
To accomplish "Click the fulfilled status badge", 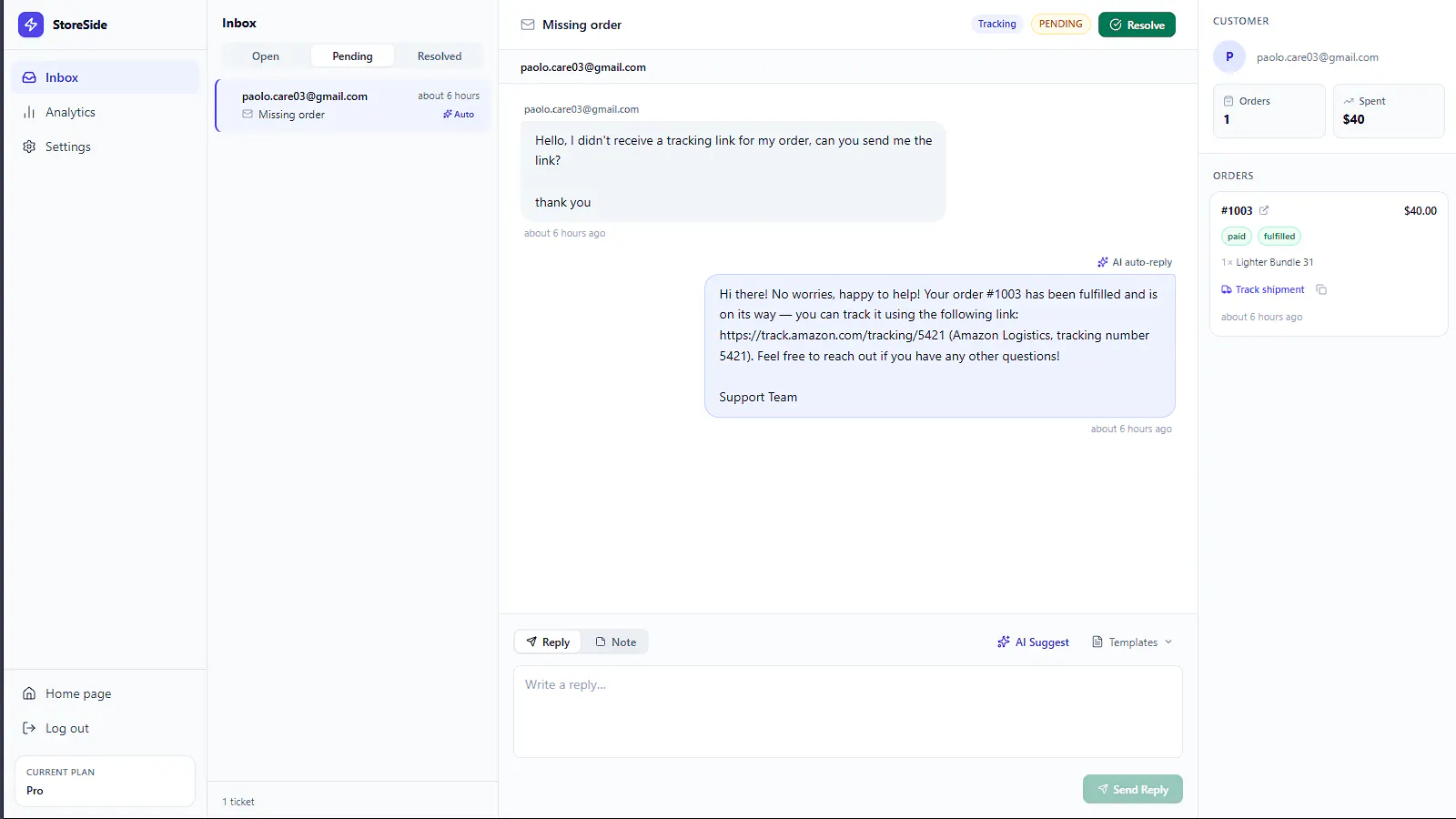I will point(1279,237).
